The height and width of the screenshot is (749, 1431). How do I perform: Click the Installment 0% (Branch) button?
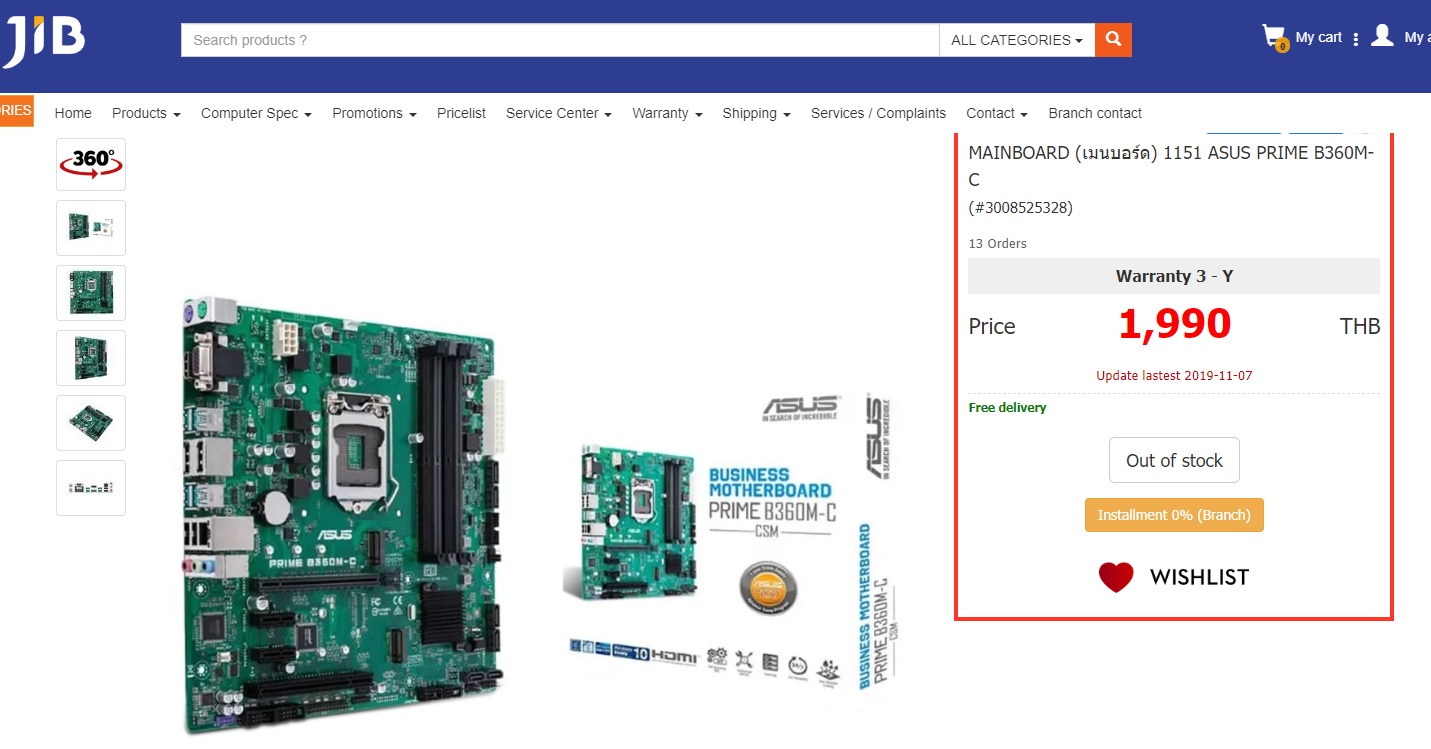1174,515
